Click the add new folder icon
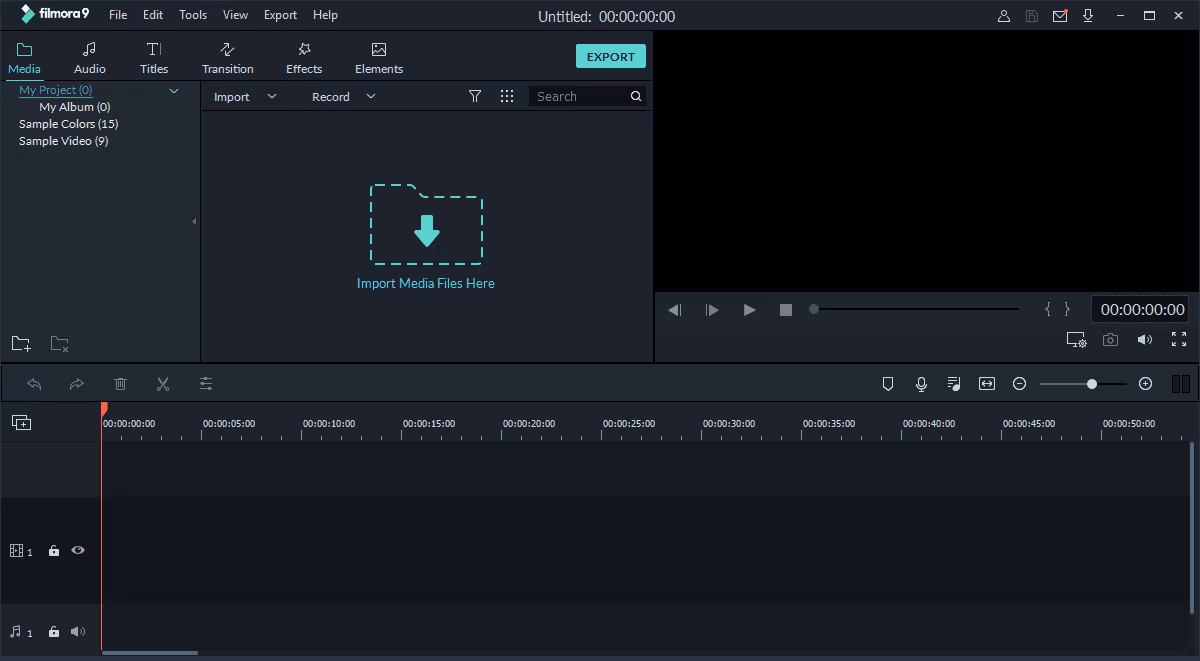 [21, 343]
